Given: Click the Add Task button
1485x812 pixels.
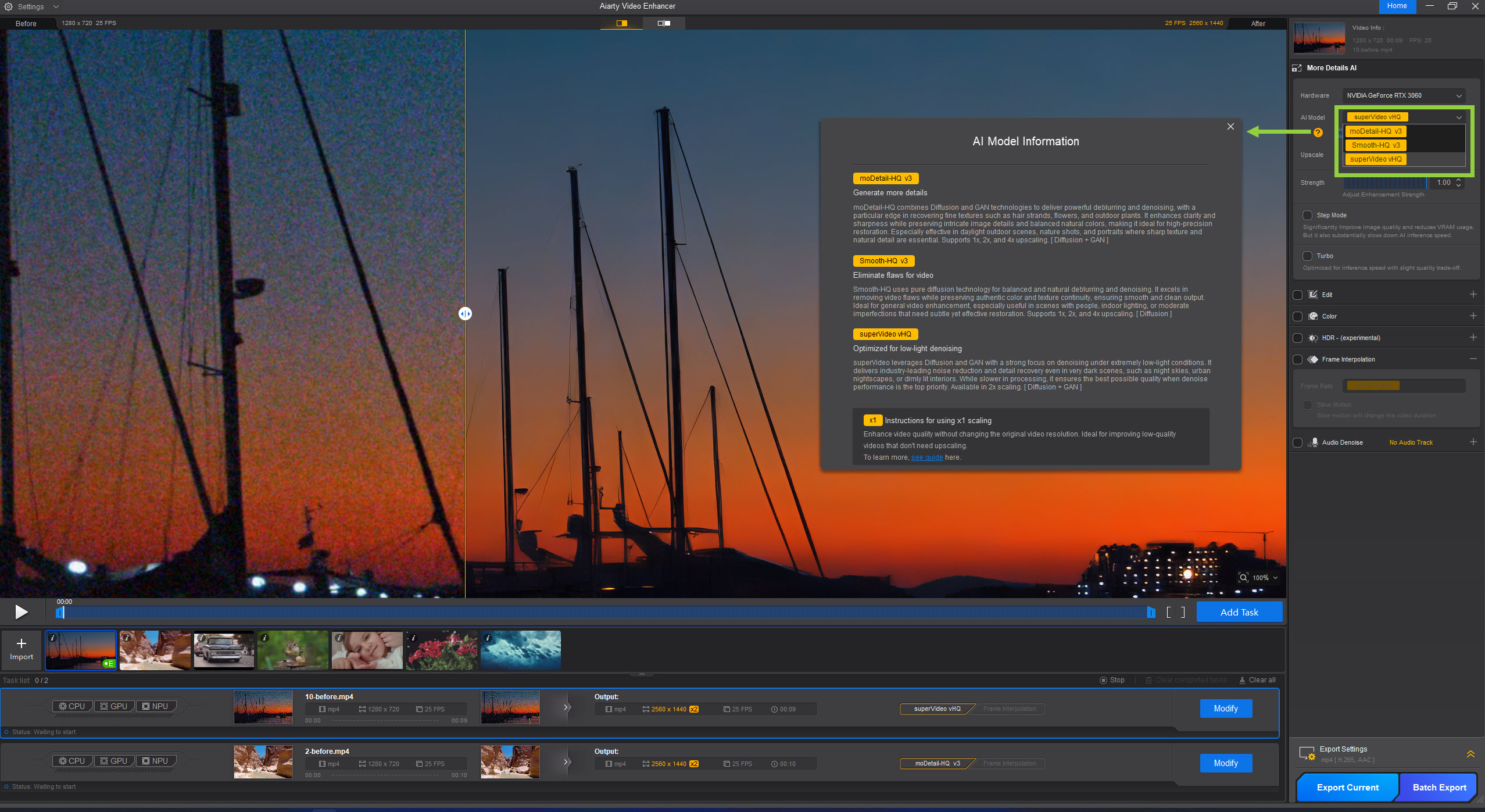Looking at the screenshot, I should [1239, 612].
